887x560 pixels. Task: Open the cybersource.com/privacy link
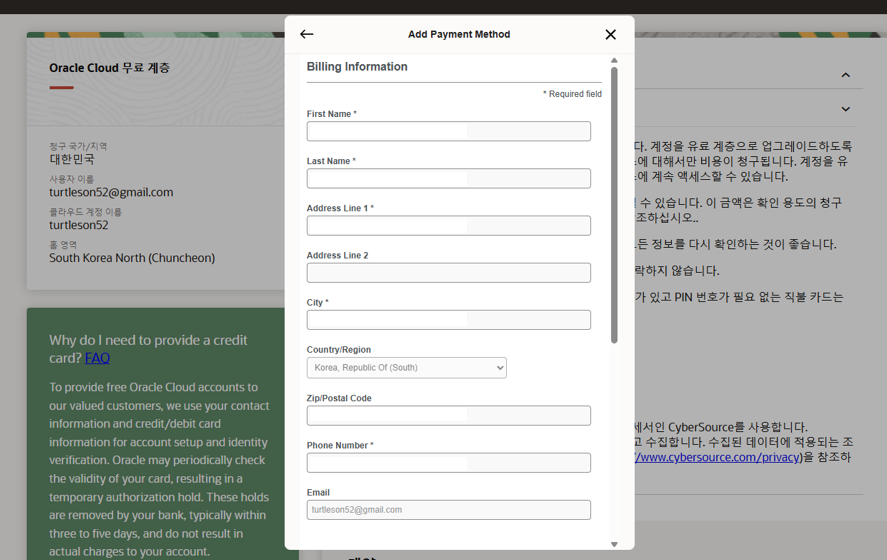718,457
